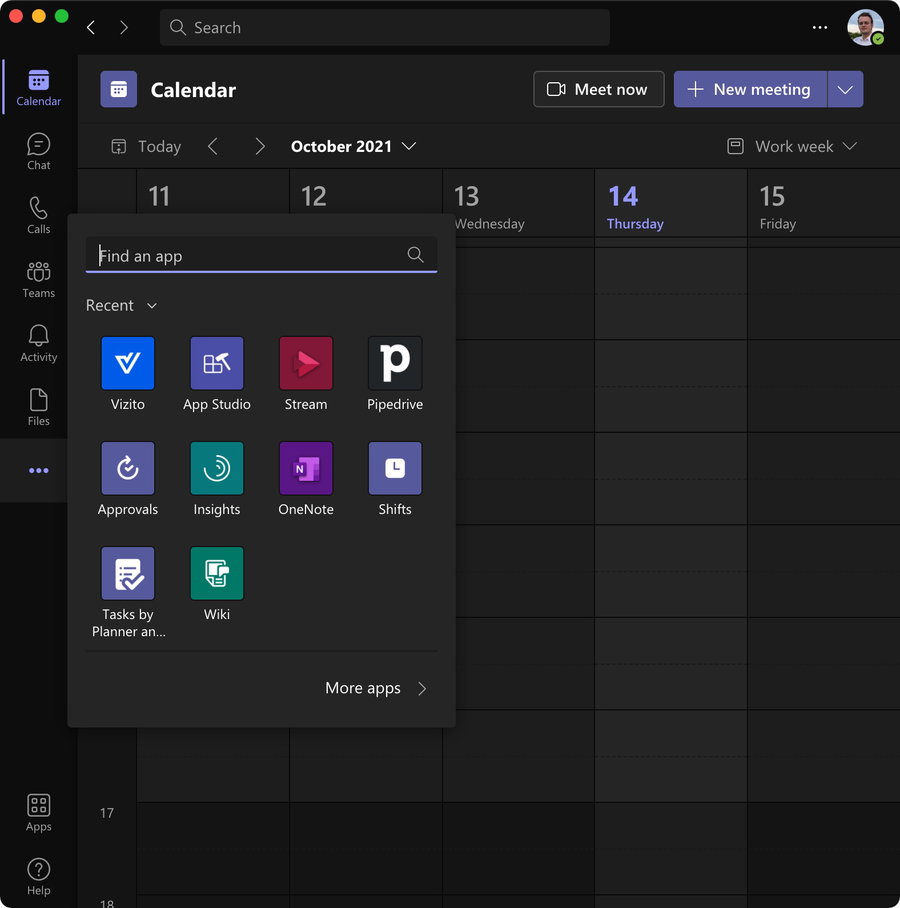
Task: Open the Shifts app
Action: click(395, 468)
